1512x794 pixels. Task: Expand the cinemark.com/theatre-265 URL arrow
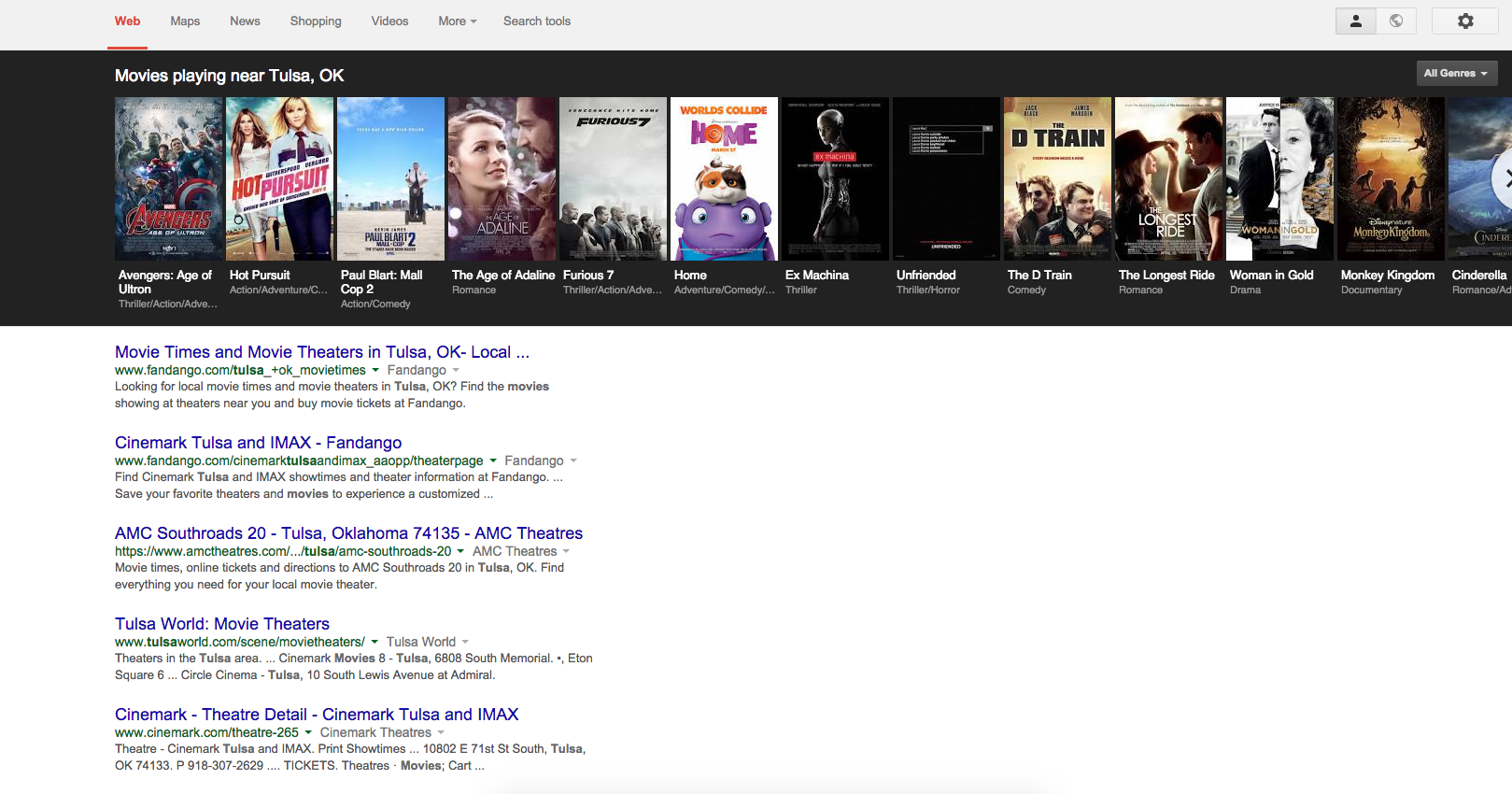[x=308, y=732]
